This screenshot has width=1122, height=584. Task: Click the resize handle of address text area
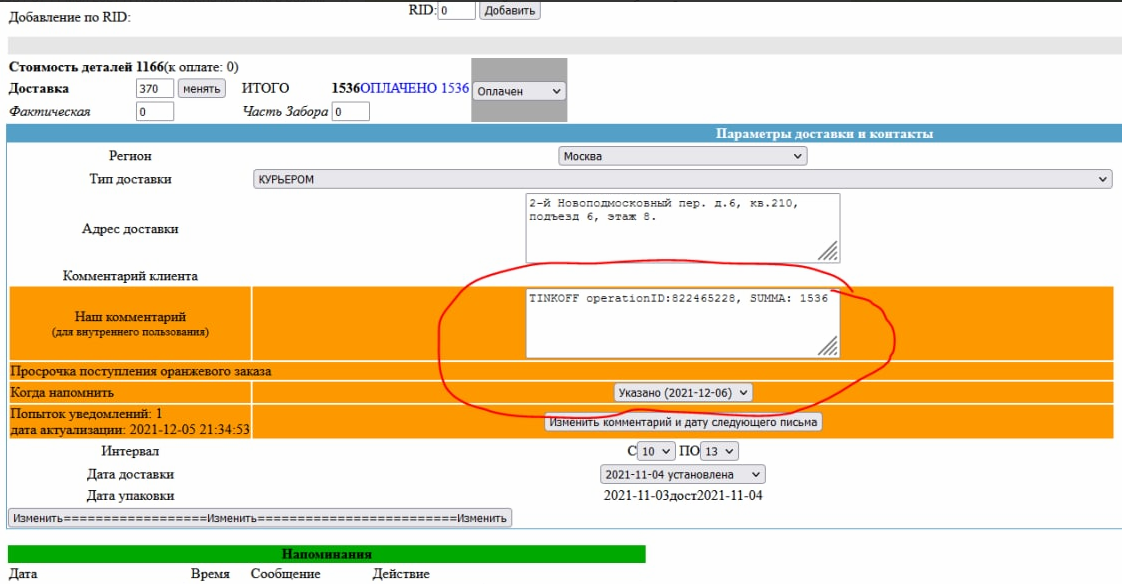829,251
